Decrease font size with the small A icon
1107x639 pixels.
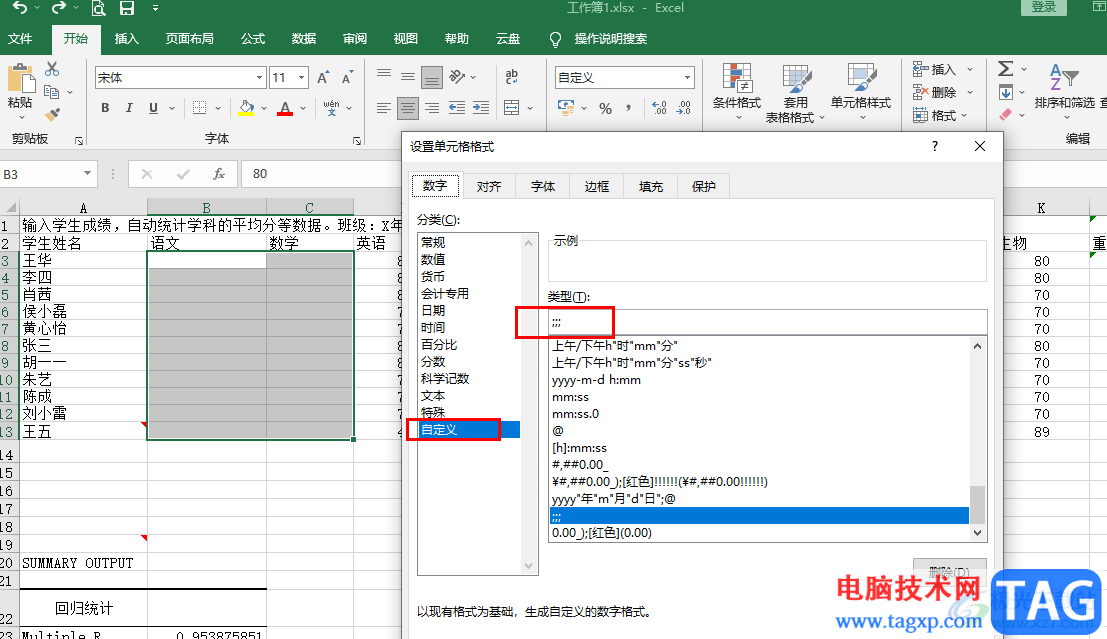(x=347, y=78)
